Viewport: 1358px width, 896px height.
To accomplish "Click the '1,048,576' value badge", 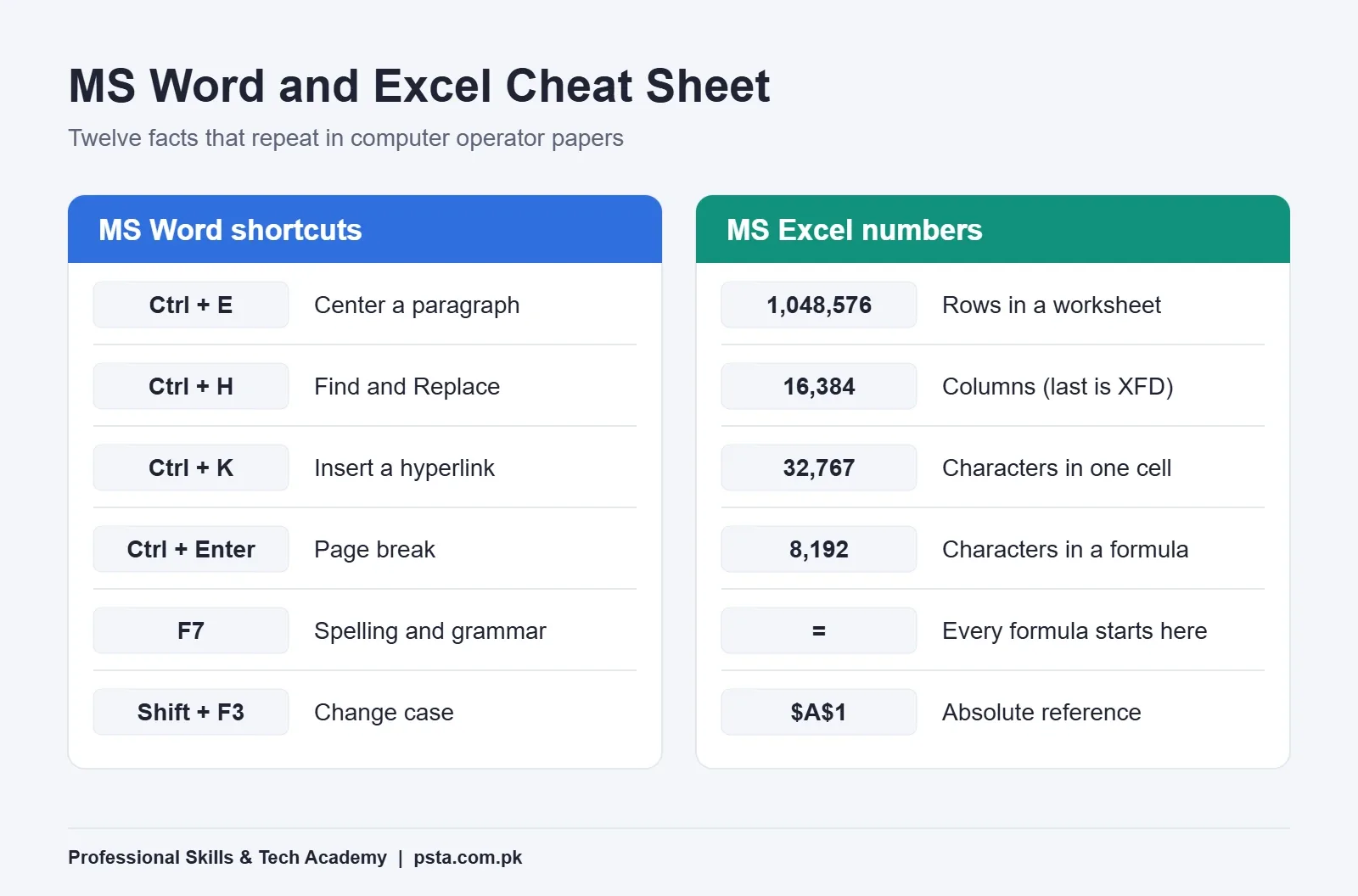I will (819, 305).
